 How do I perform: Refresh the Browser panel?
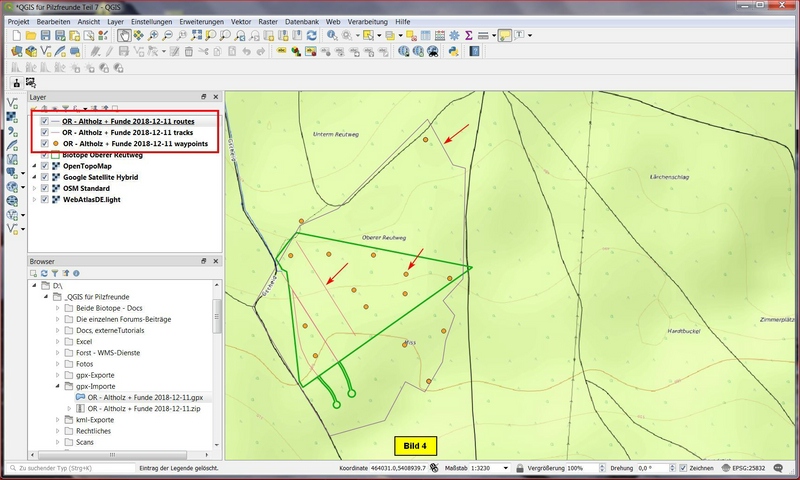coord(46,272)
